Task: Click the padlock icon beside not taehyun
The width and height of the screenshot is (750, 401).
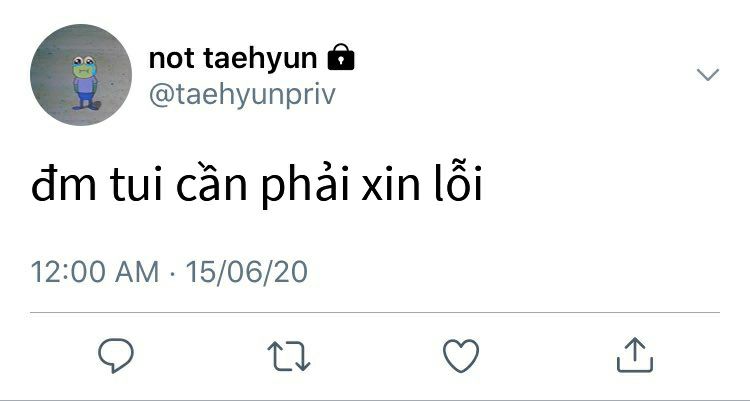Action: pos(341,57)
